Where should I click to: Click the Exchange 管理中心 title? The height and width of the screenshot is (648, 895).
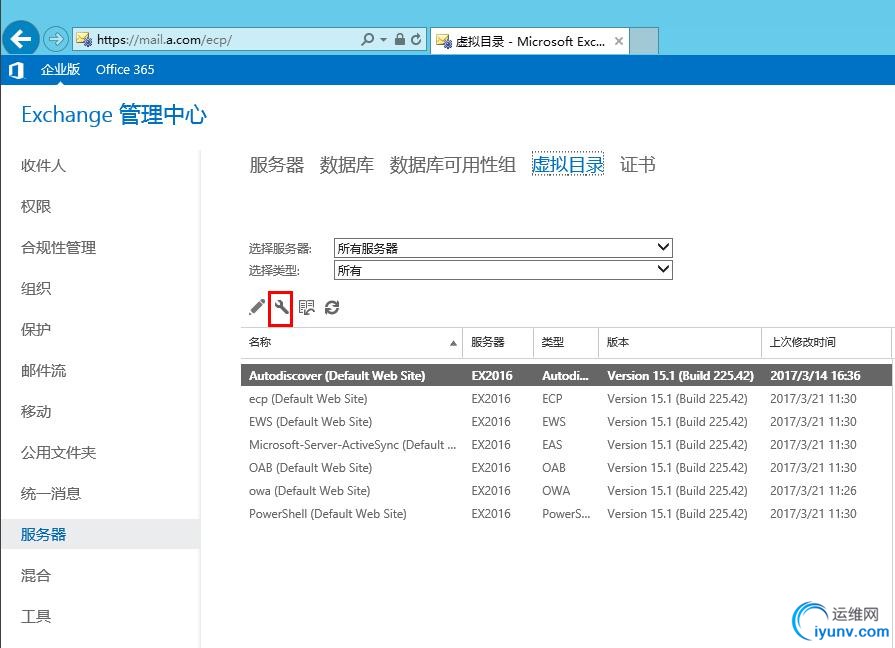point(114,115)
